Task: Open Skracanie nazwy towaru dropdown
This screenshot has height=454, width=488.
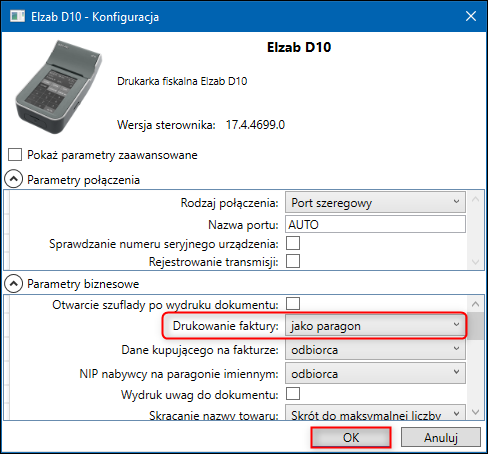Action: [375, 413]
